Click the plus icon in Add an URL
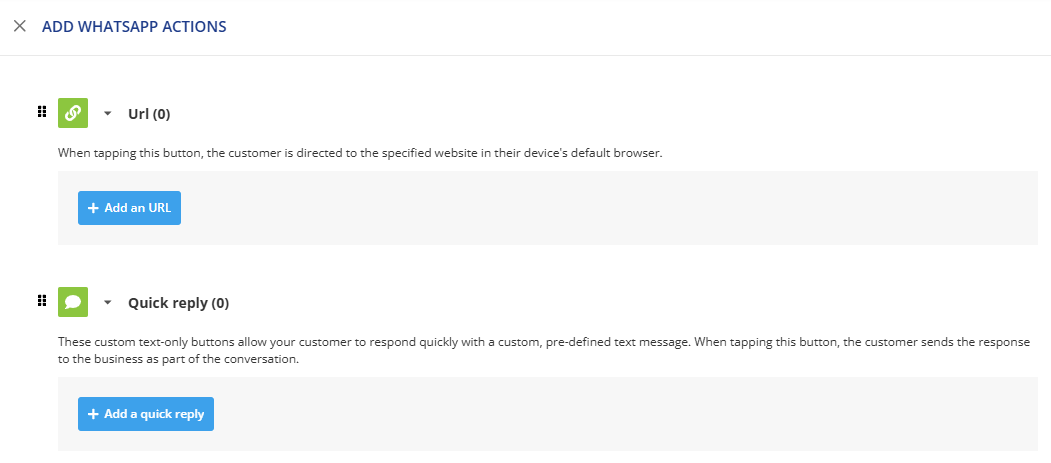The width and height of the screenshot is (1051, 463). tap(93, 208)
